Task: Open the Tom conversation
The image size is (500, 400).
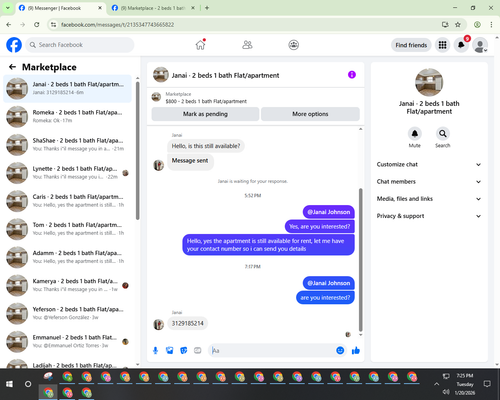Action: 68,229
